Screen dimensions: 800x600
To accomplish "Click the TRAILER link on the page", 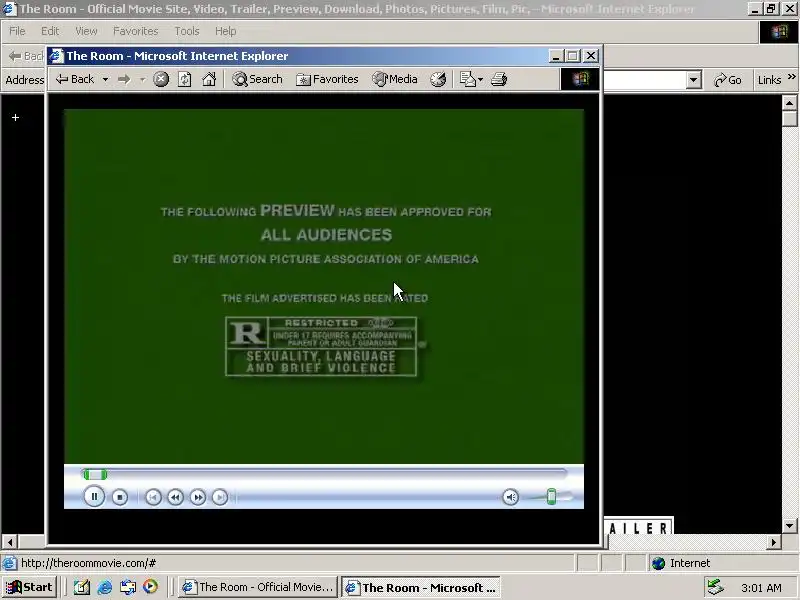I will point(638,527).
